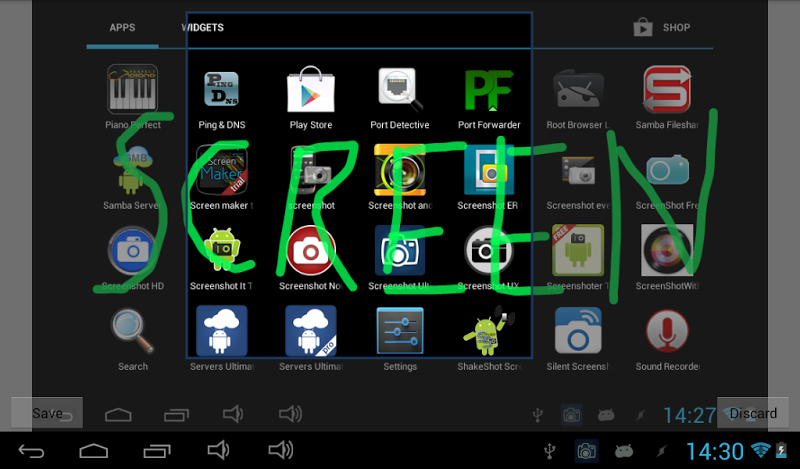Open the Settings app with sliders icon
The image size is (800, 469).
point(400,331)
